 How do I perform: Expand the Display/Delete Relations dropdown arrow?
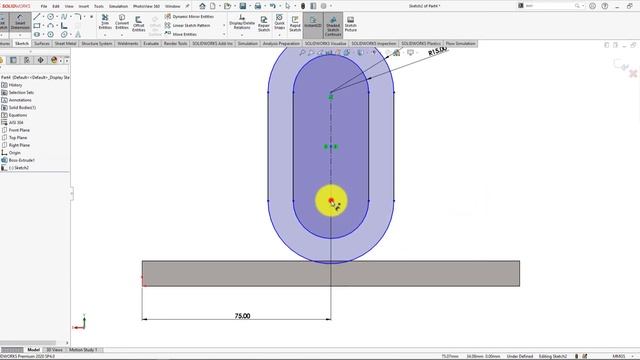pos(242,35)
